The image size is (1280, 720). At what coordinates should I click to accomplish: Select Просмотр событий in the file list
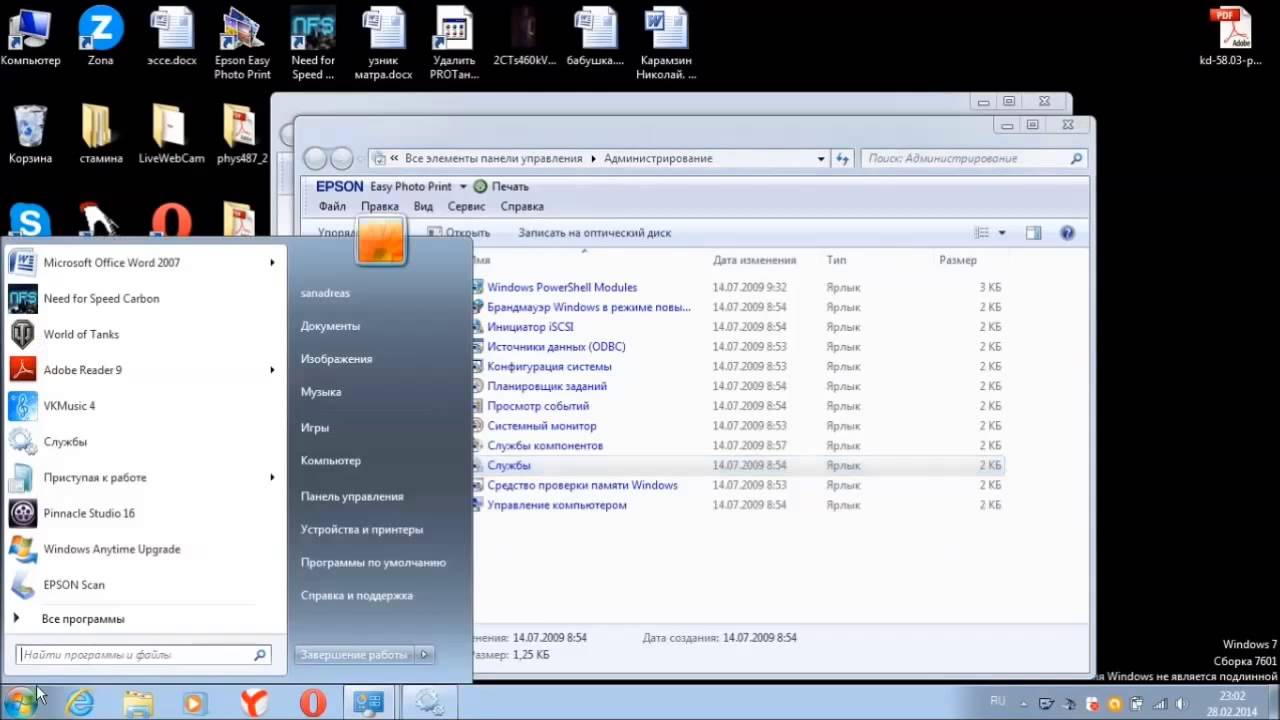pyautogui.click(x=538, y=407)
